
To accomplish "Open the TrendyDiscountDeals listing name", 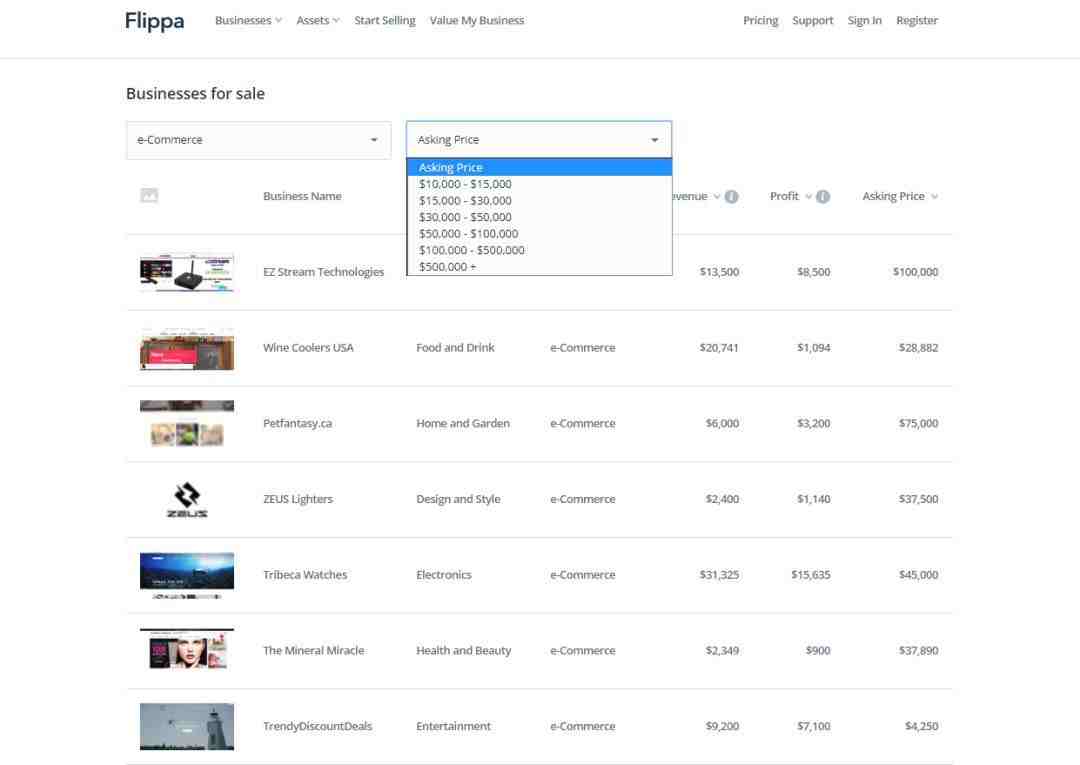I will coord(318,726).
